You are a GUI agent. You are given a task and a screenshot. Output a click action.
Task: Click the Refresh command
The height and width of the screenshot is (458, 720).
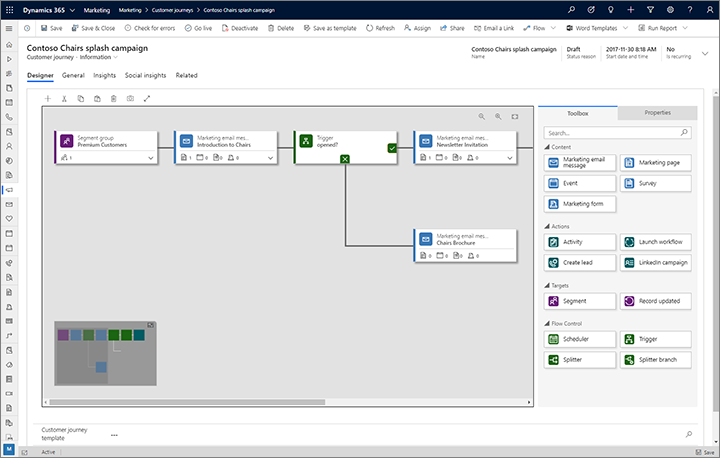coord(380,28)
